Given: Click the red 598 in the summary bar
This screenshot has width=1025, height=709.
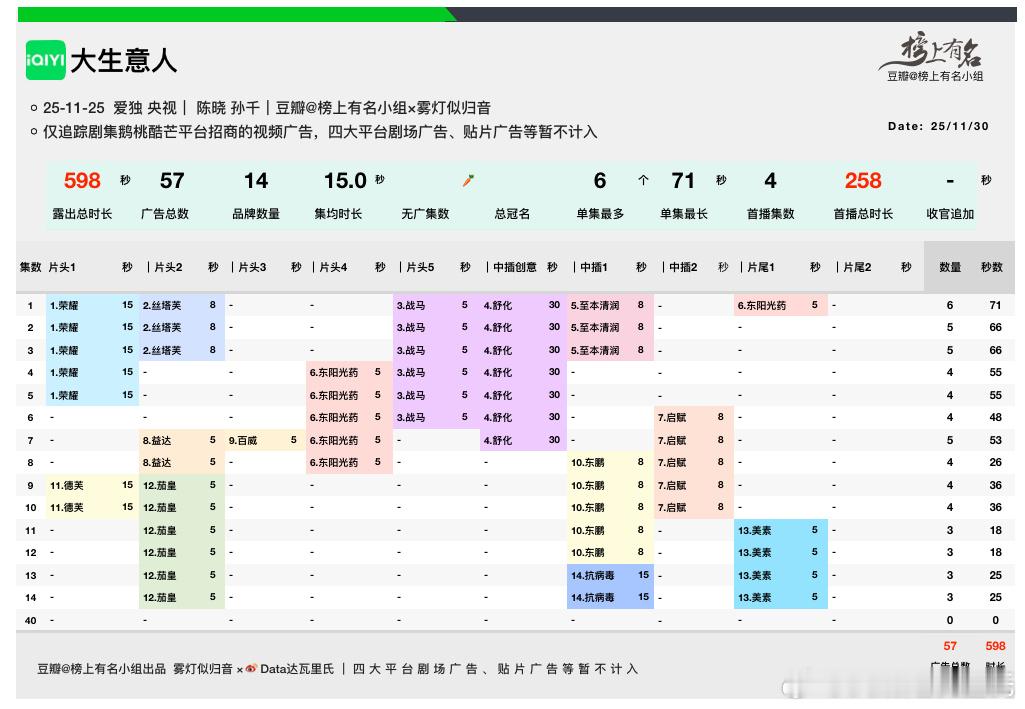Looking at the screenshot, I should [82, 180].
